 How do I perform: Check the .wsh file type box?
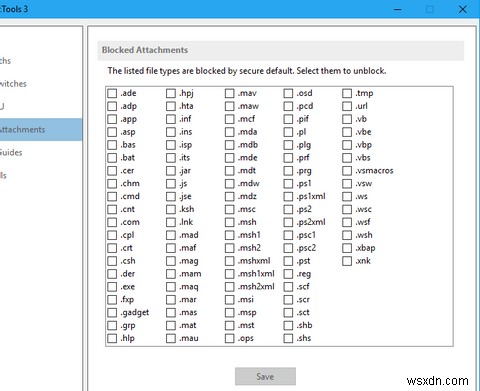[347, 235]
